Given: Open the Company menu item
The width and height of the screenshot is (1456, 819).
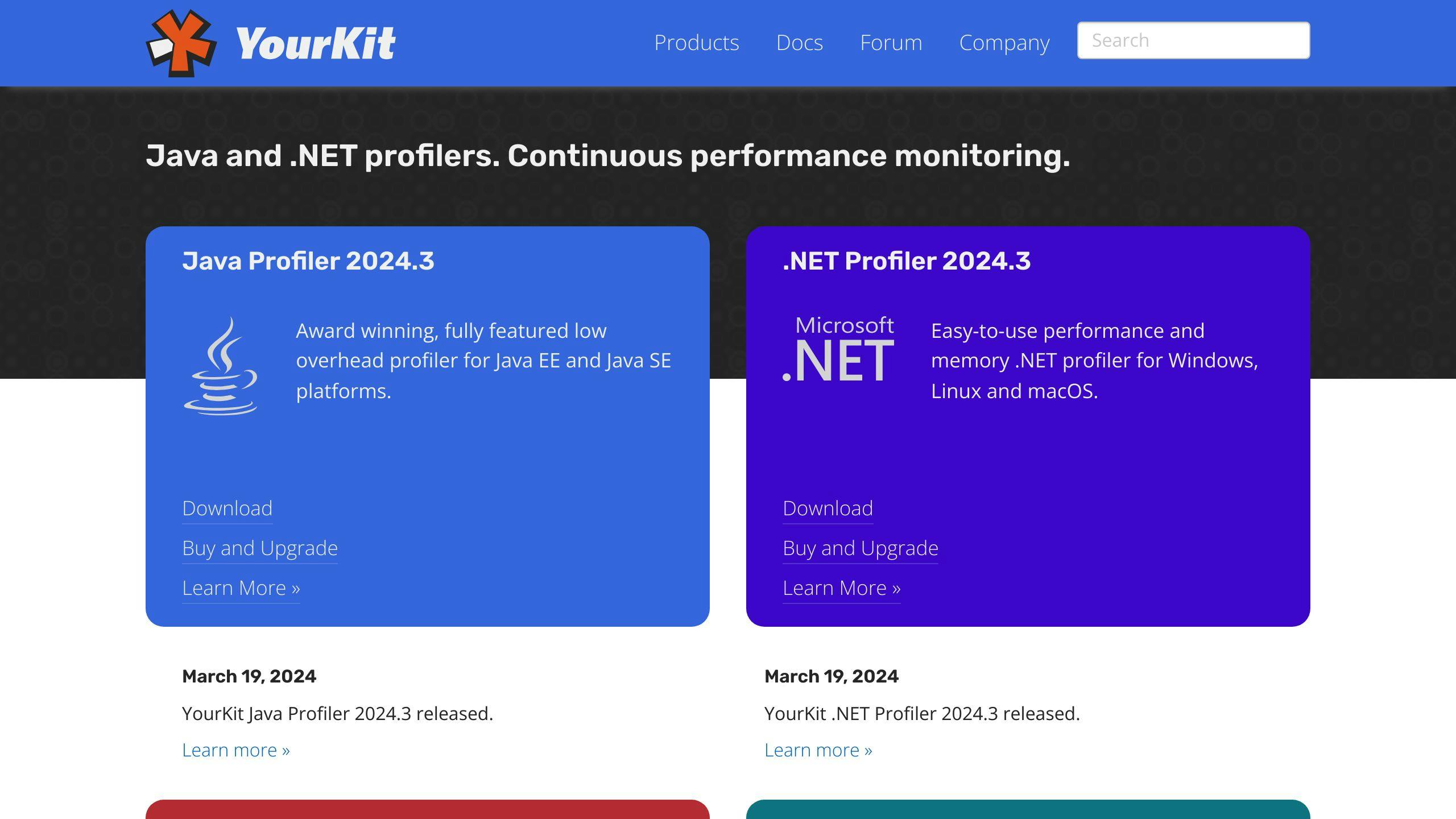Looking at the screenshot, I should (1004, 42).
